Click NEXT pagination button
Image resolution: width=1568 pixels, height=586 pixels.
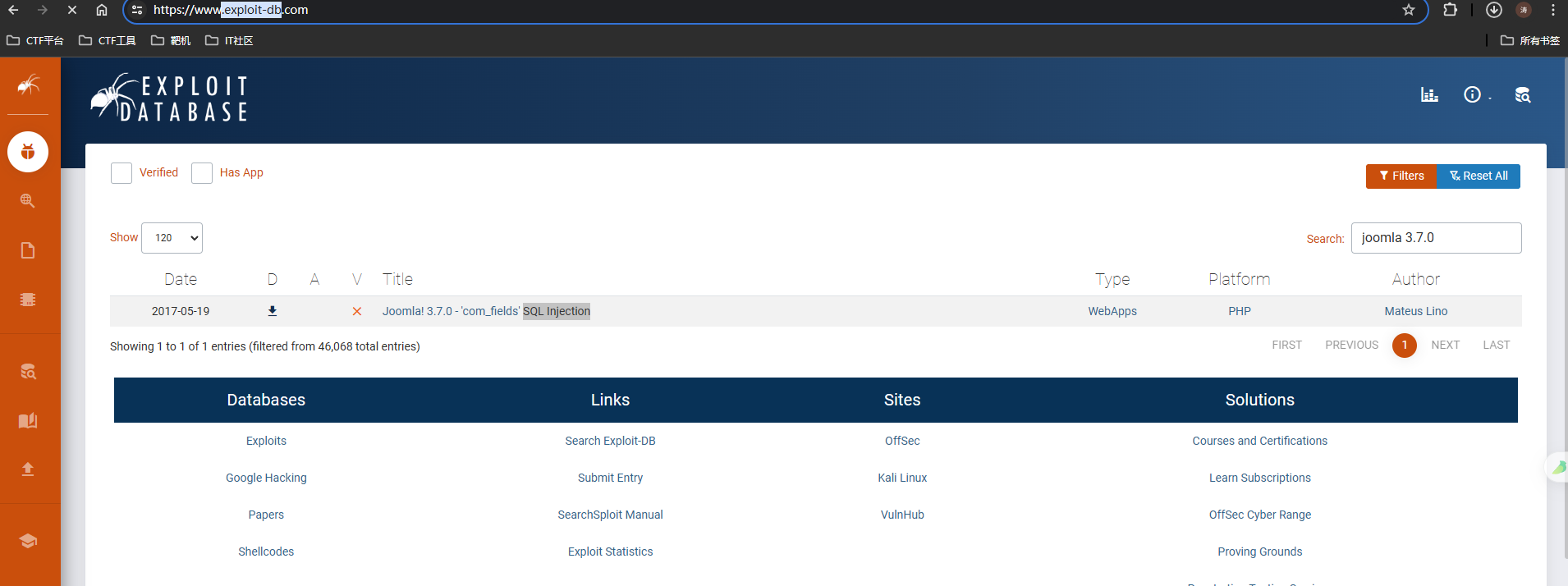click(x=1446, y=346)
